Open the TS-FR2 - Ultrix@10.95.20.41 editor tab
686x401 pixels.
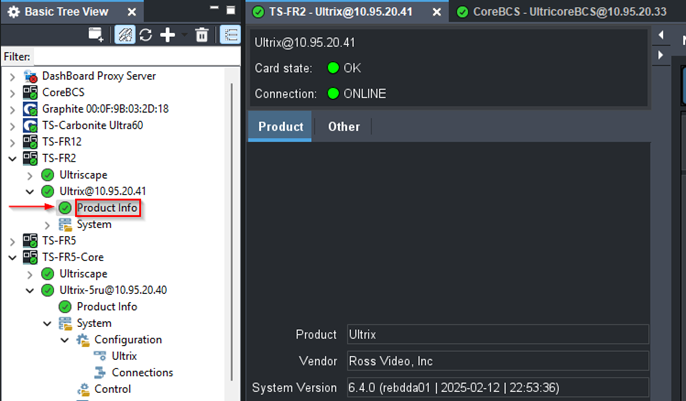(341, 12)
